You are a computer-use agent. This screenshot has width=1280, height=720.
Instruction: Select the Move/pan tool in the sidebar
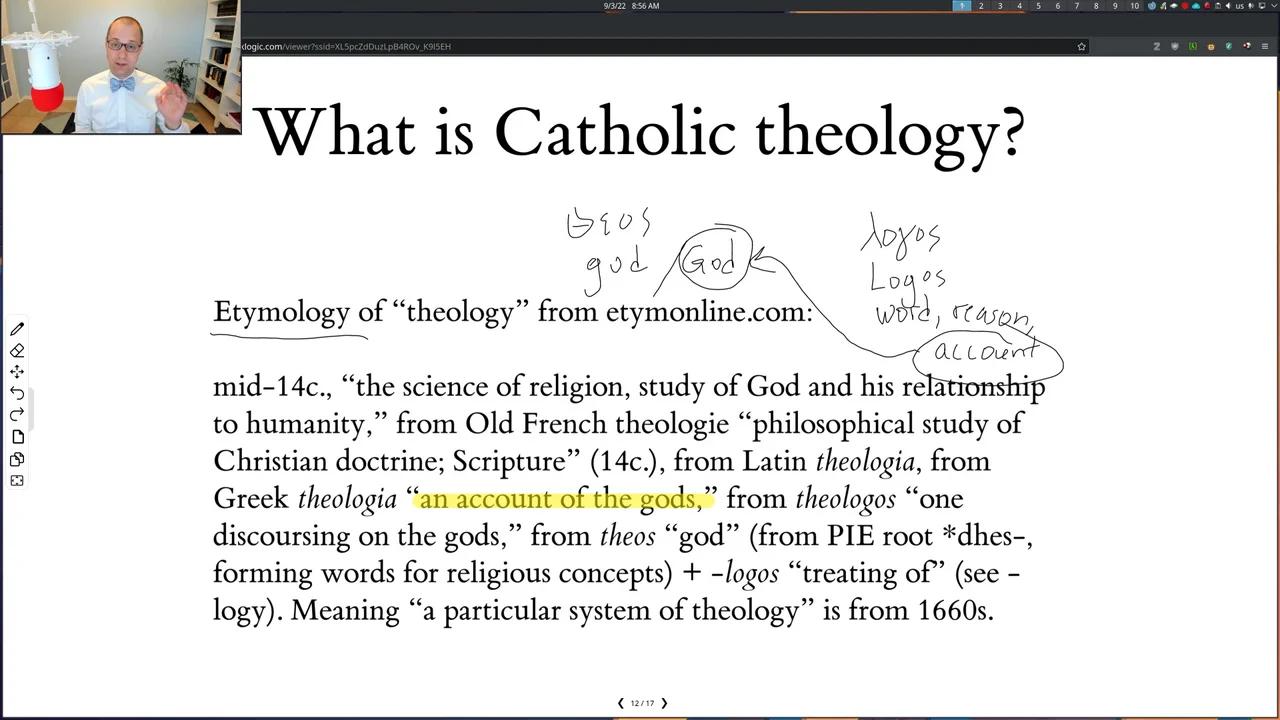pyautogui.click(x=17, y=372)
